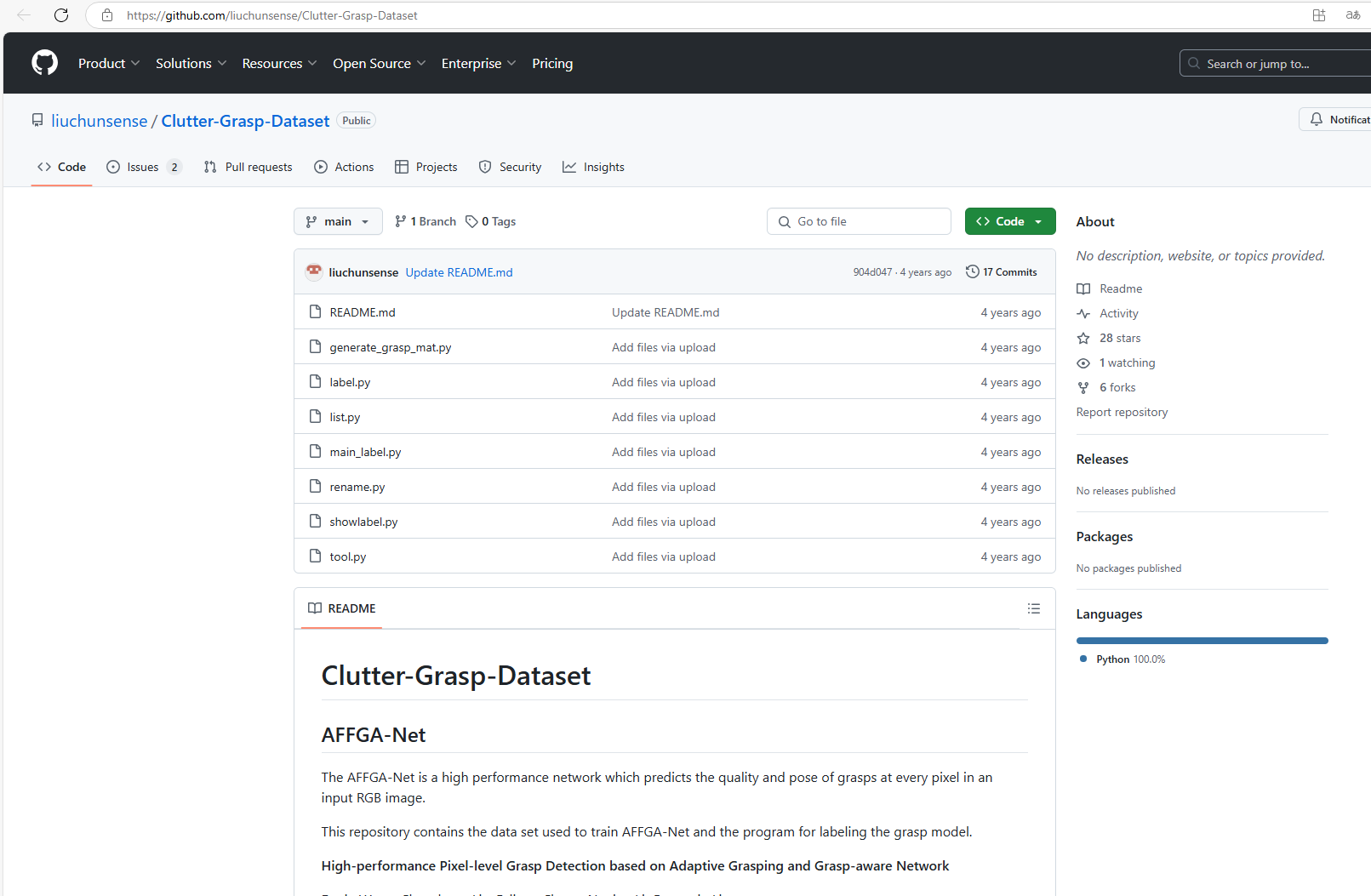Go back using the browser back arrow
Image resolution: width=1371 pixels, height=896 pixels.
point(24,15)
